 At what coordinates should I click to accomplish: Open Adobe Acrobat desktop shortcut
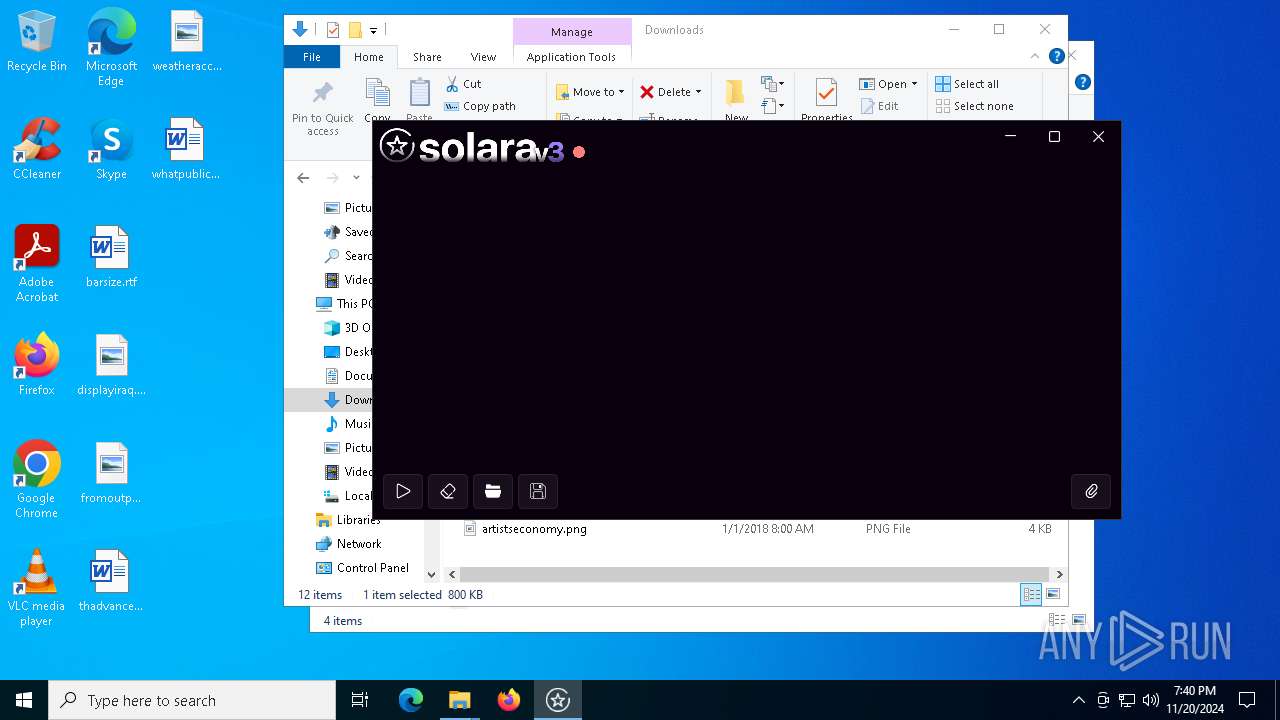37,263
